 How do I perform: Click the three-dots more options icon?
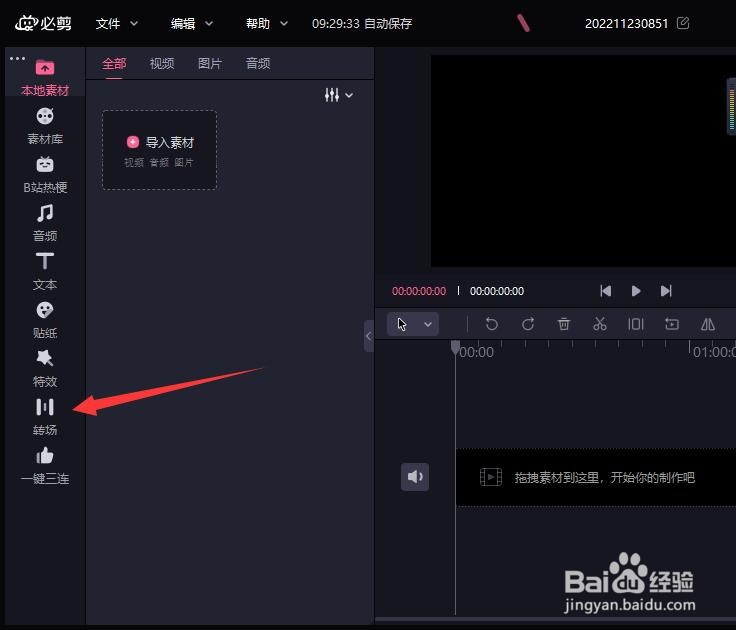(17, 59)
